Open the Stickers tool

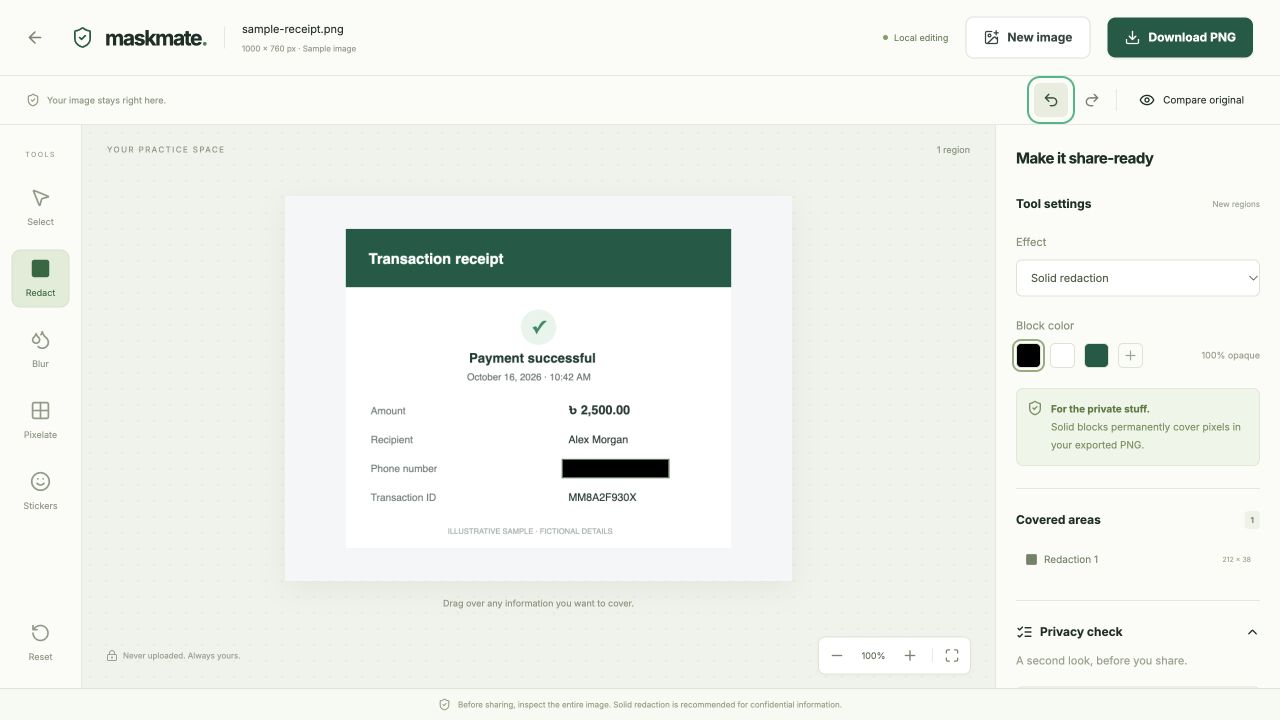pyautogui.click(x=41, y=491)
